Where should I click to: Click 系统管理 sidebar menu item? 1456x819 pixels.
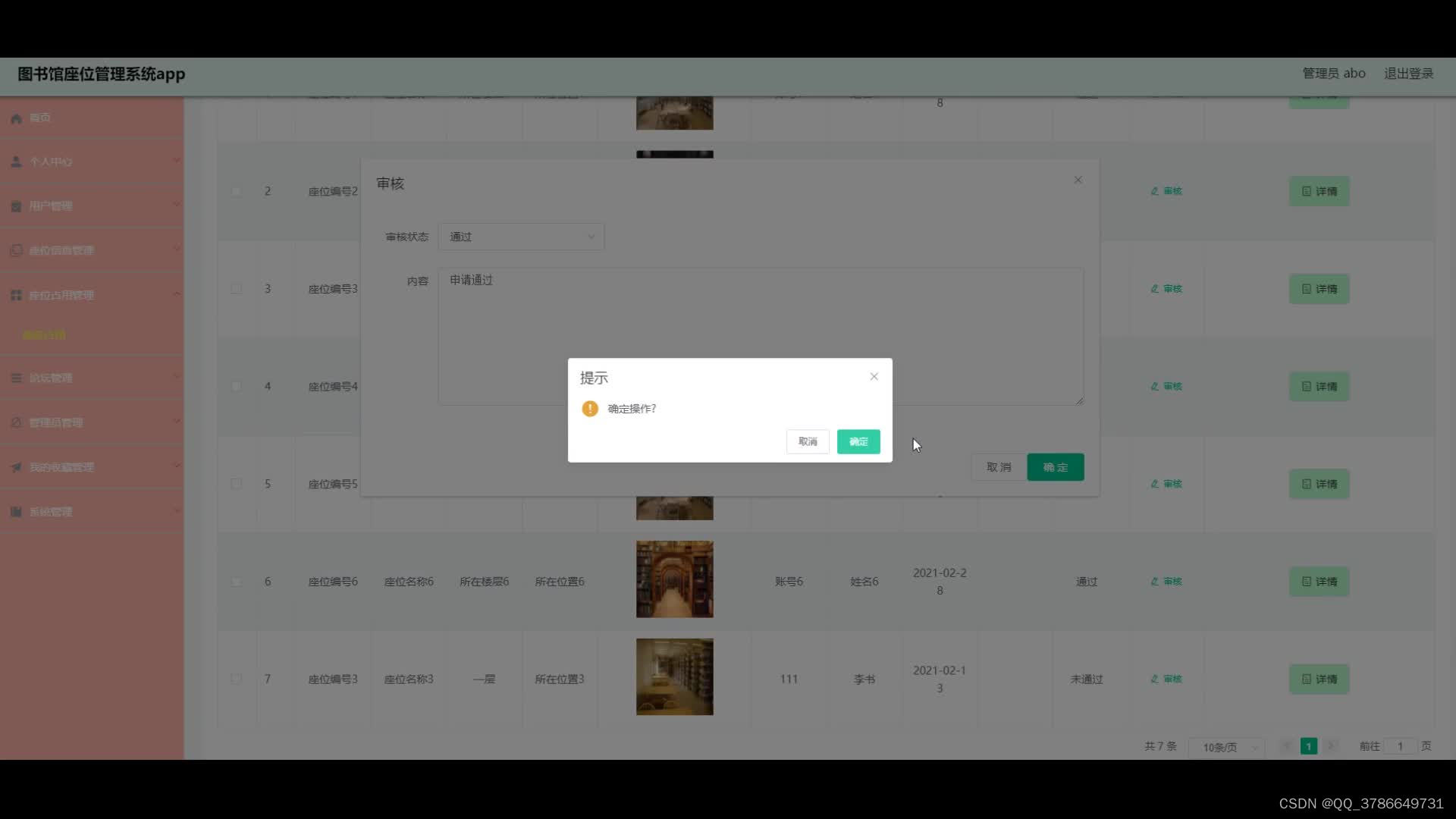(x=49, y=511)
